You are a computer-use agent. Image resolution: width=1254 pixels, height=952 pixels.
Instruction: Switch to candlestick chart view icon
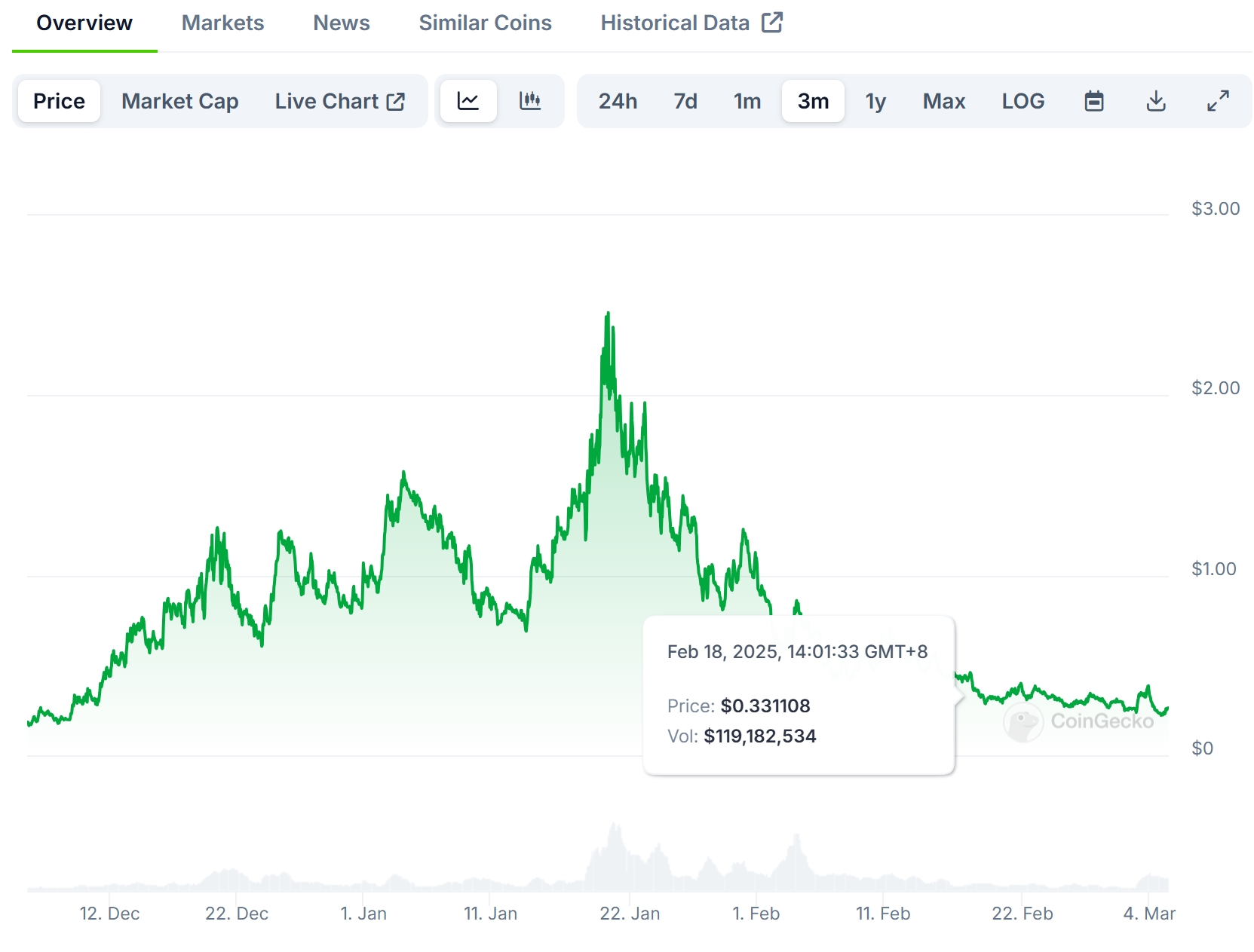tap(530, 101)
